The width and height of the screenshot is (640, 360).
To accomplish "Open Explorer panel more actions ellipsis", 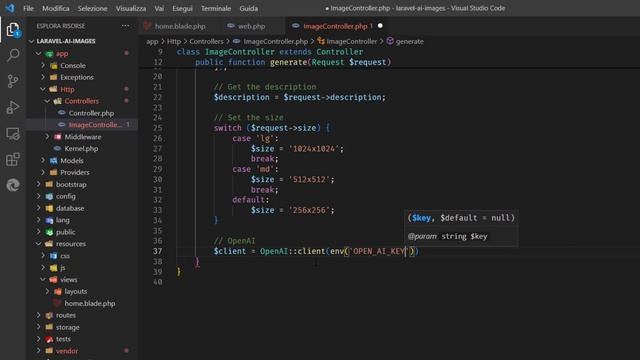I will tap(125, 26).
